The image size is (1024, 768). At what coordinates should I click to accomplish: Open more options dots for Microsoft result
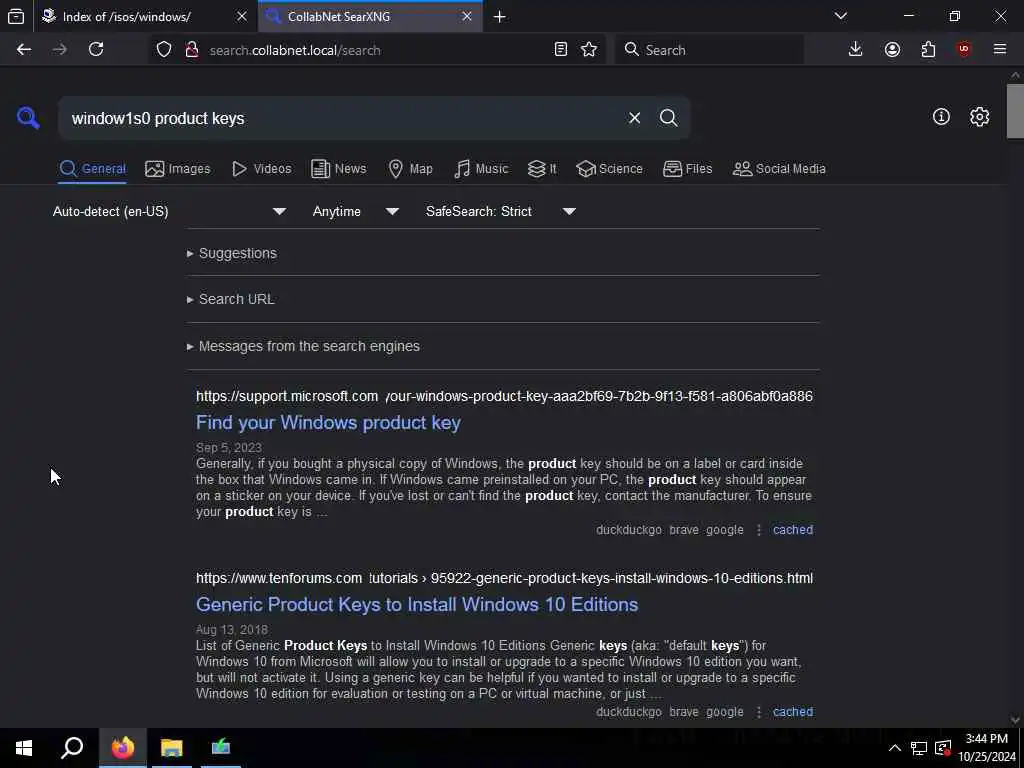[758, 530]
